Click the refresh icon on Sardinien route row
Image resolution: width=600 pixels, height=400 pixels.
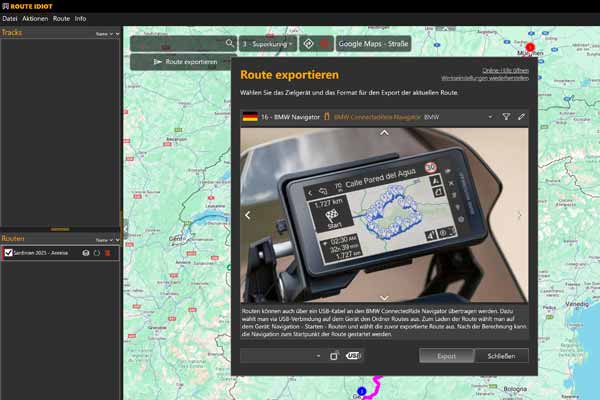96,253
